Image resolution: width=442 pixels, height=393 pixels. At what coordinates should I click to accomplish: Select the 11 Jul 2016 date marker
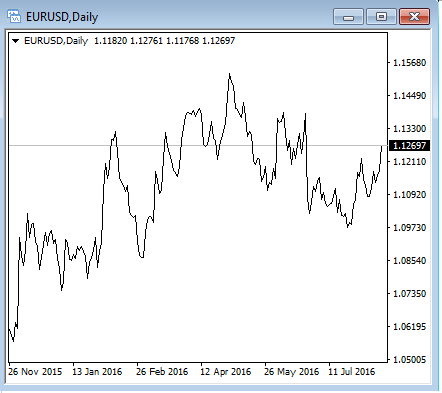click(x=352, y=372)
